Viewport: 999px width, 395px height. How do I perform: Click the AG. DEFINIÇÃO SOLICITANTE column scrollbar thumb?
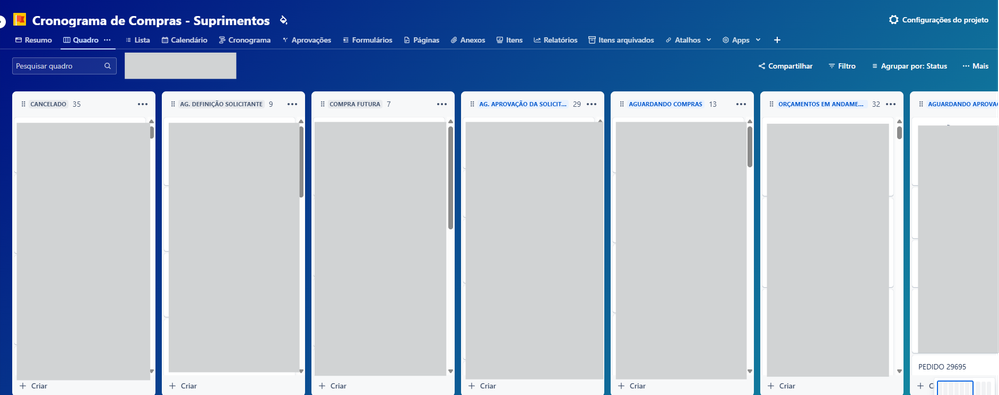pyautogui.click(x=301, y=162)
